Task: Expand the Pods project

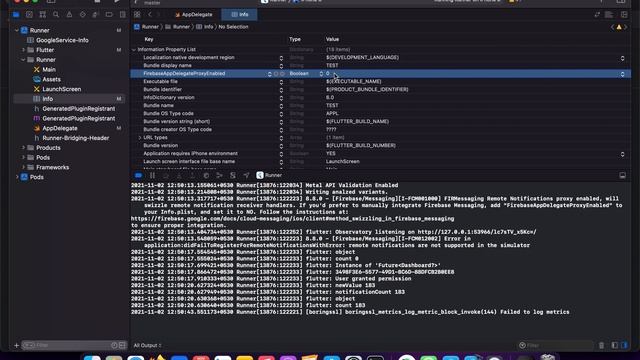Action: pyautogui.click(x=17, y=177)
